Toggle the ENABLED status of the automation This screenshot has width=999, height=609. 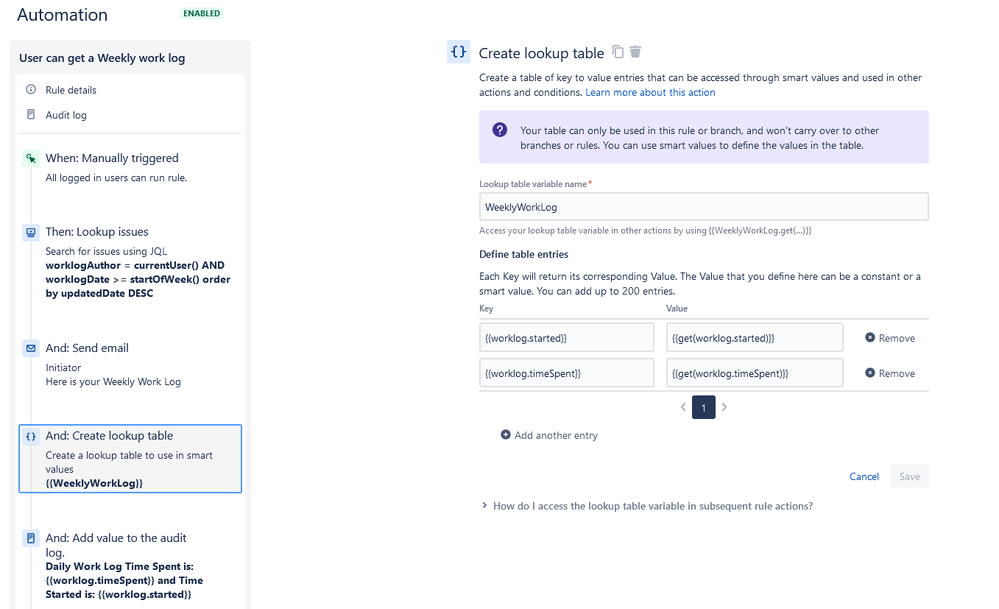[200, 13]
